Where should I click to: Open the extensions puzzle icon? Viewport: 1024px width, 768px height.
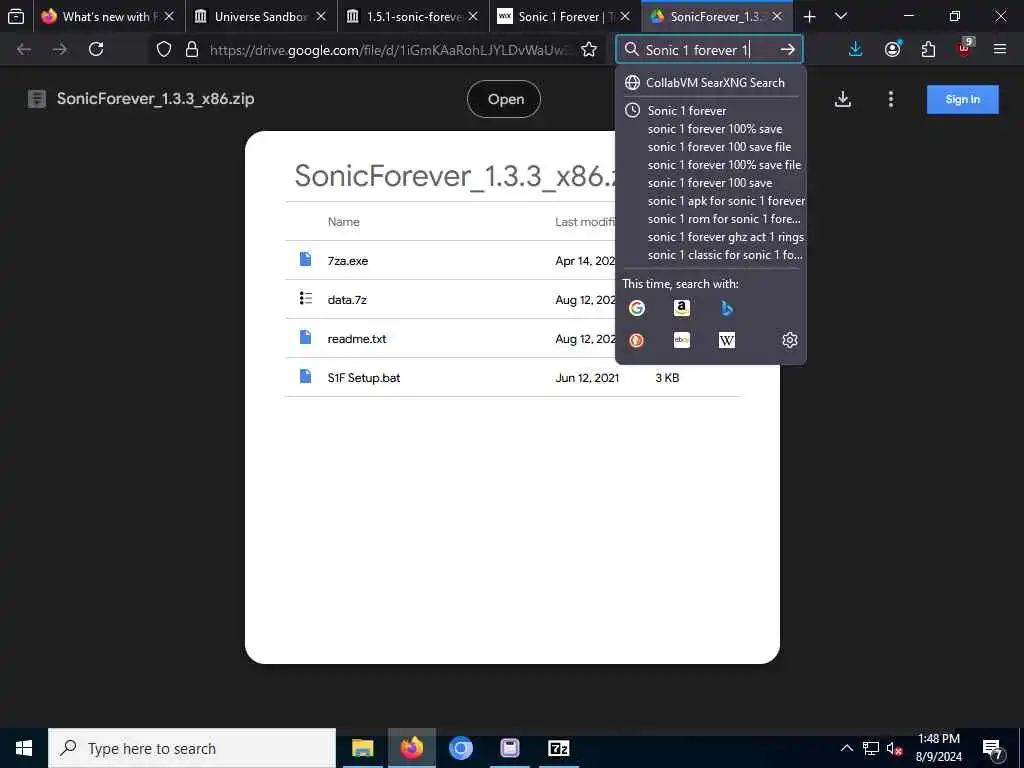pyautogui.click(x=928, y=49)
